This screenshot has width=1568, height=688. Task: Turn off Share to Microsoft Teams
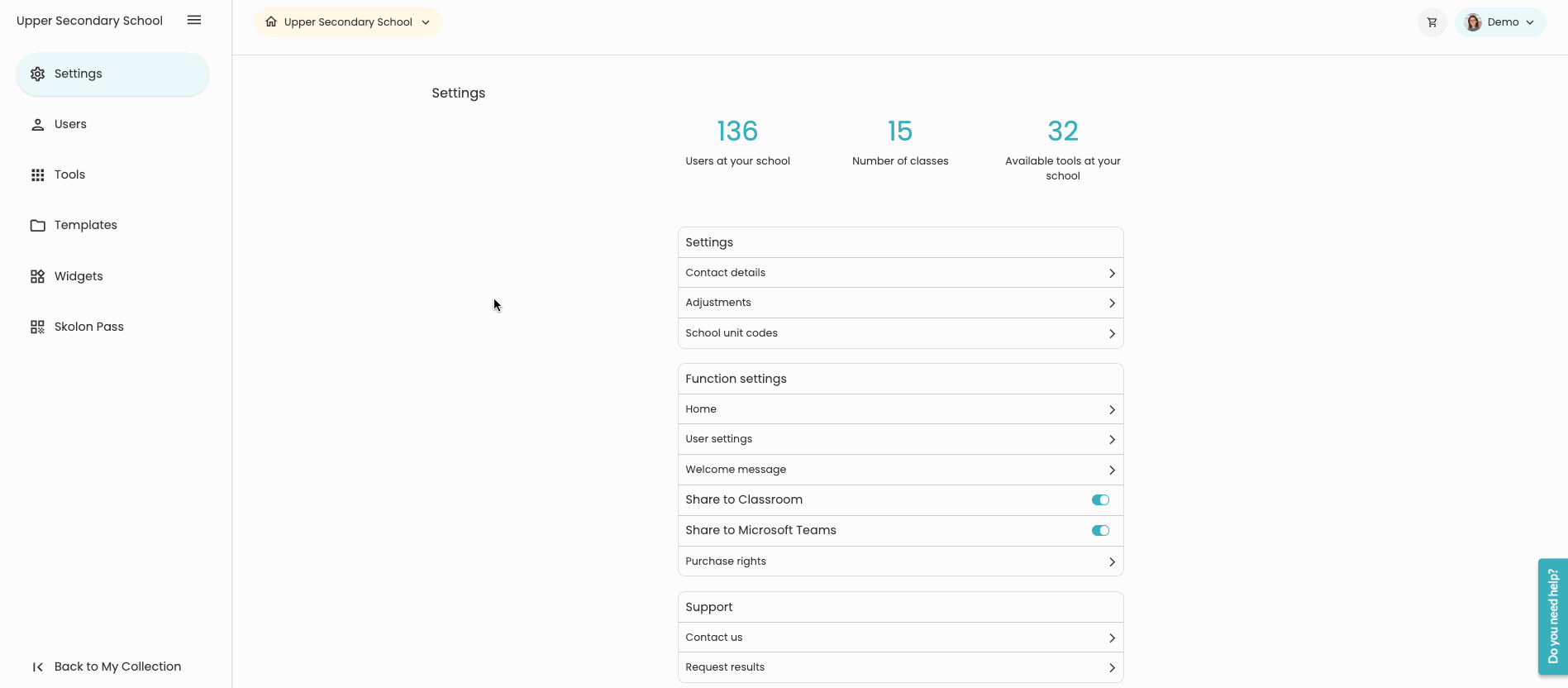[1100, 531]
